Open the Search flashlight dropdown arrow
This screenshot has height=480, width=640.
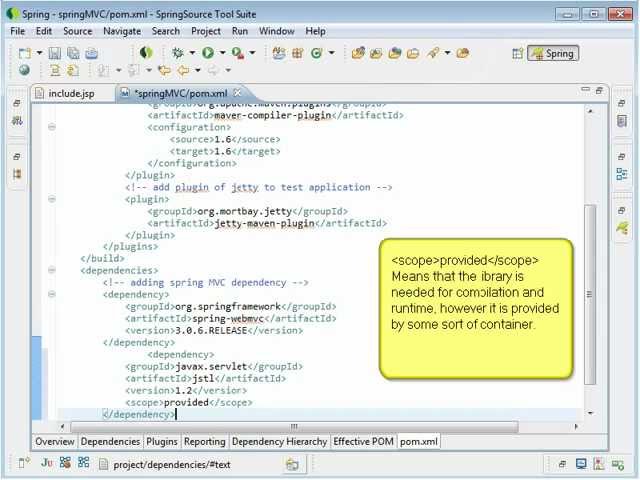click(448, 53)
